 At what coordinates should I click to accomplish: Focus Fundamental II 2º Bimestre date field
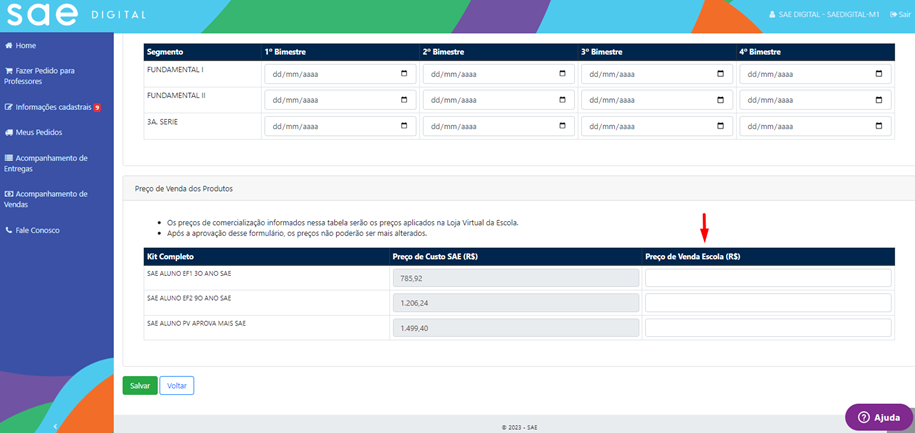[x=498, y=100]
